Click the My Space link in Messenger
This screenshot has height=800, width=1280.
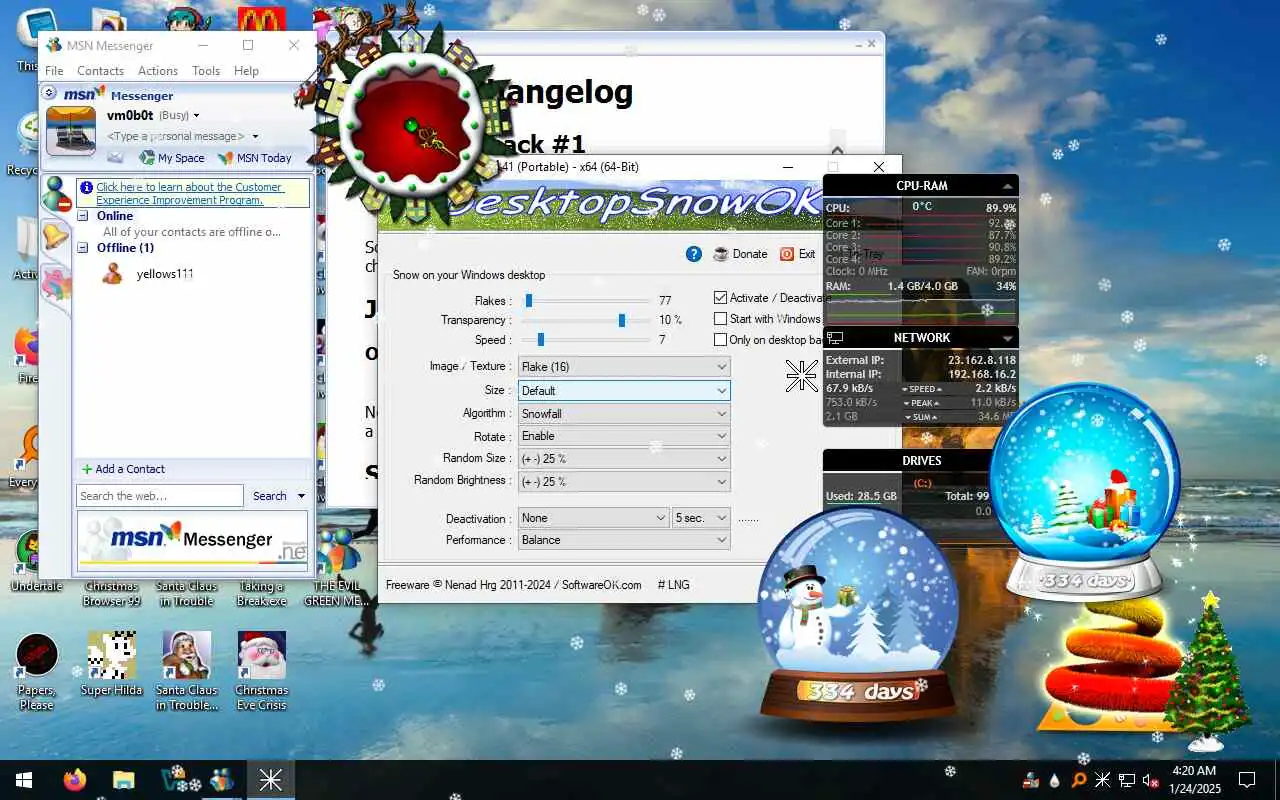[172, 158]
